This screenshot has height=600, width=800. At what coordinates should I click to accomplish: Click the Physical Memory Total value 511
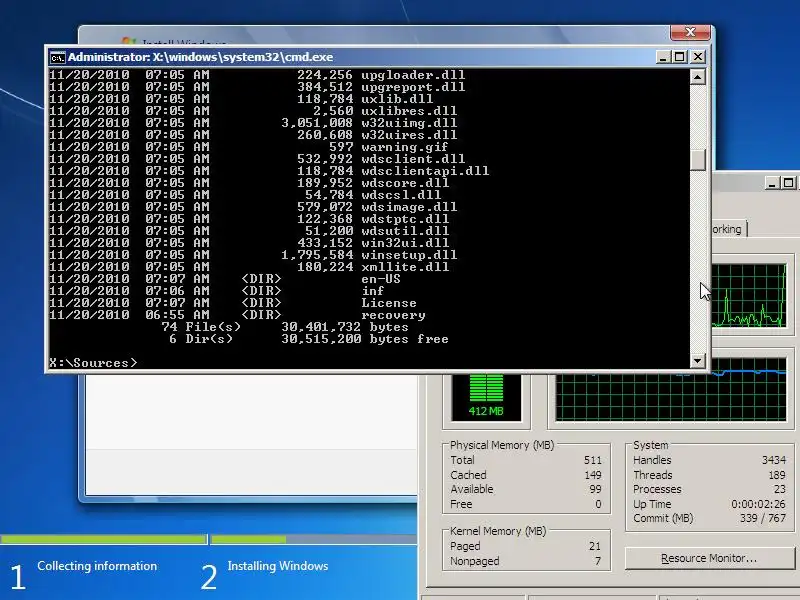click(593, 460)
